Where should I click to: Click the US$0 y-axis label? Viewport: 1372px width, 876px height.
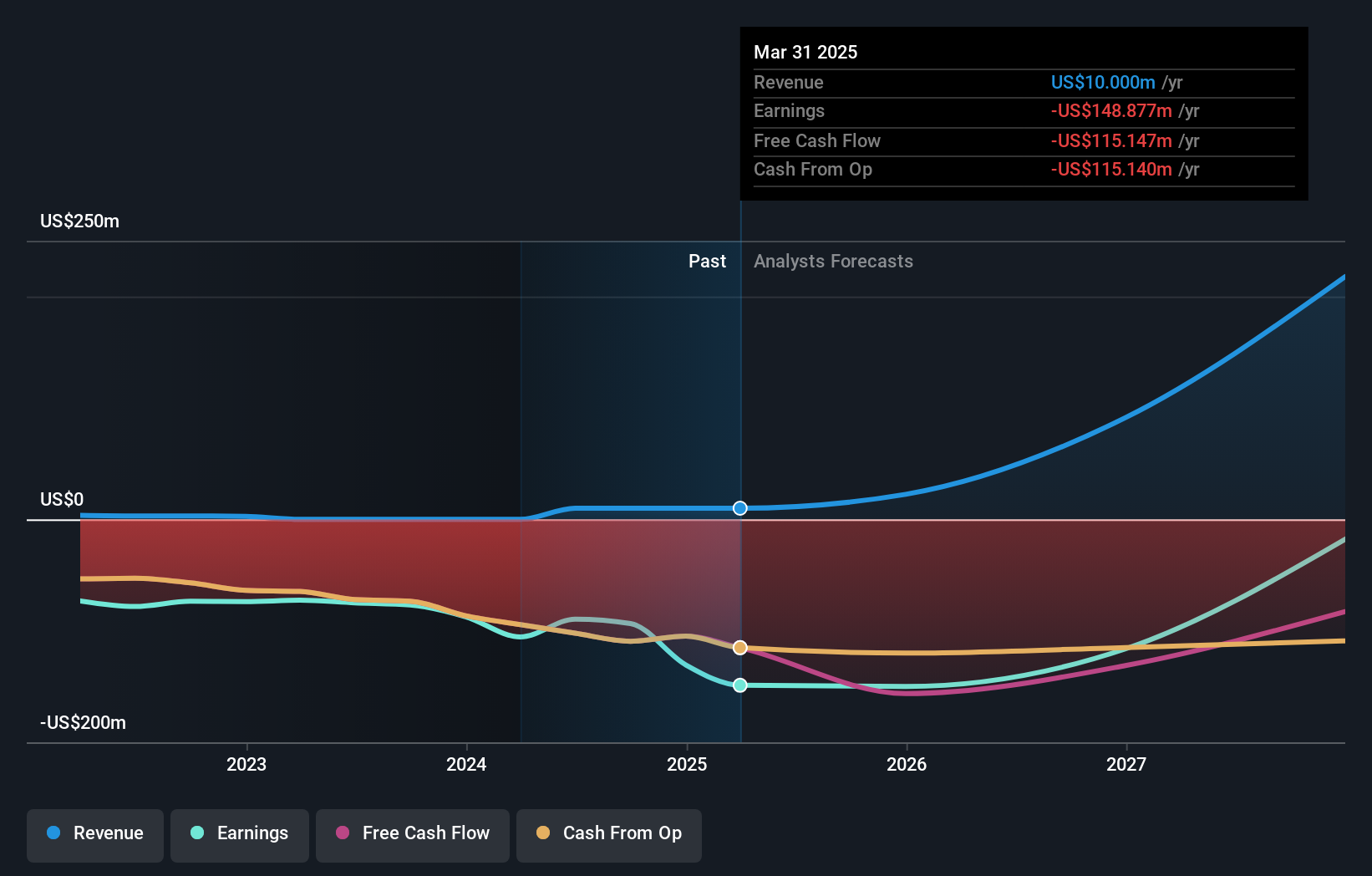pyautogui.click(x=62, y=500)
